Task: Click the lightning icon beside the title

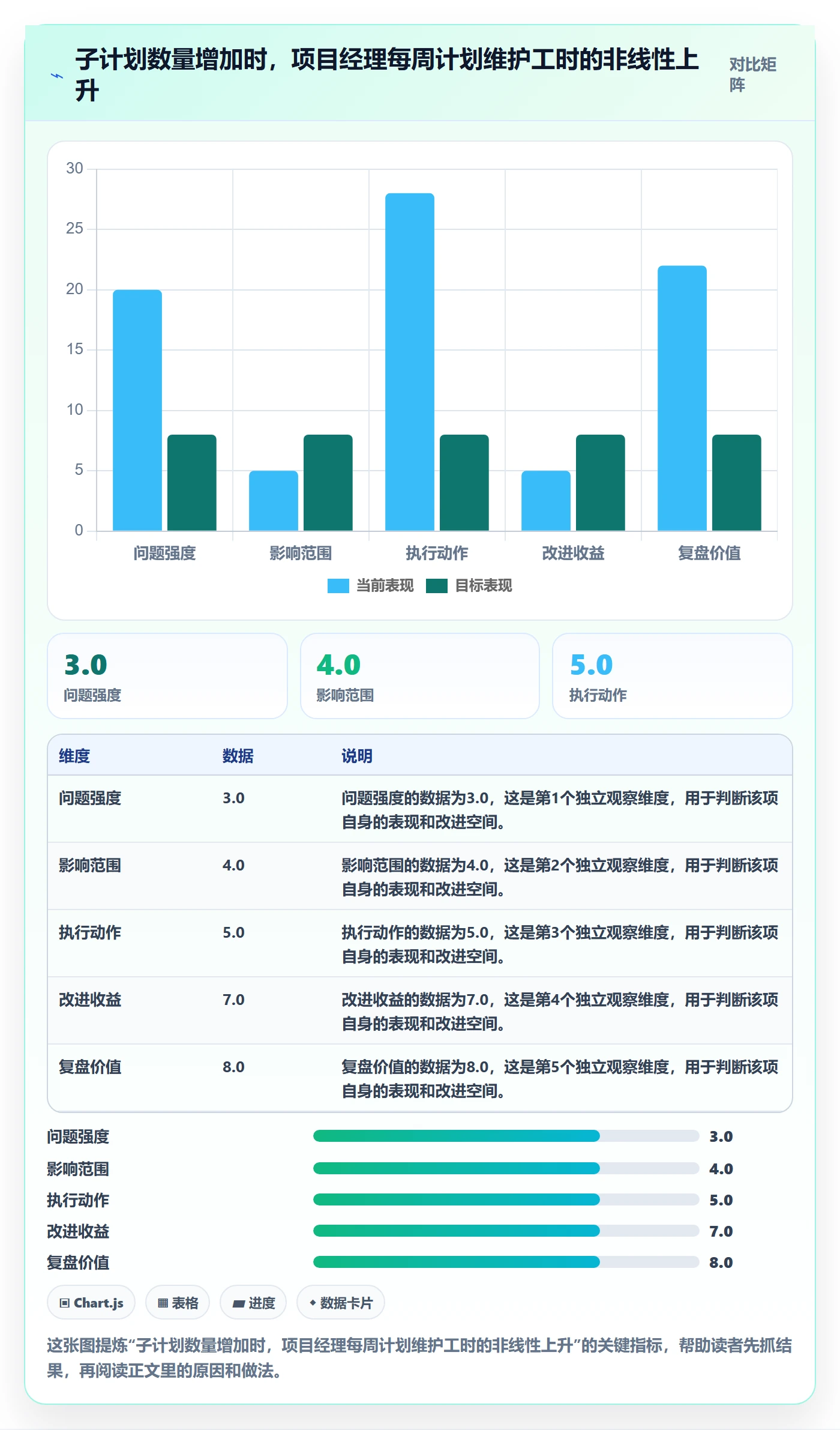Action: click(57, 76)
